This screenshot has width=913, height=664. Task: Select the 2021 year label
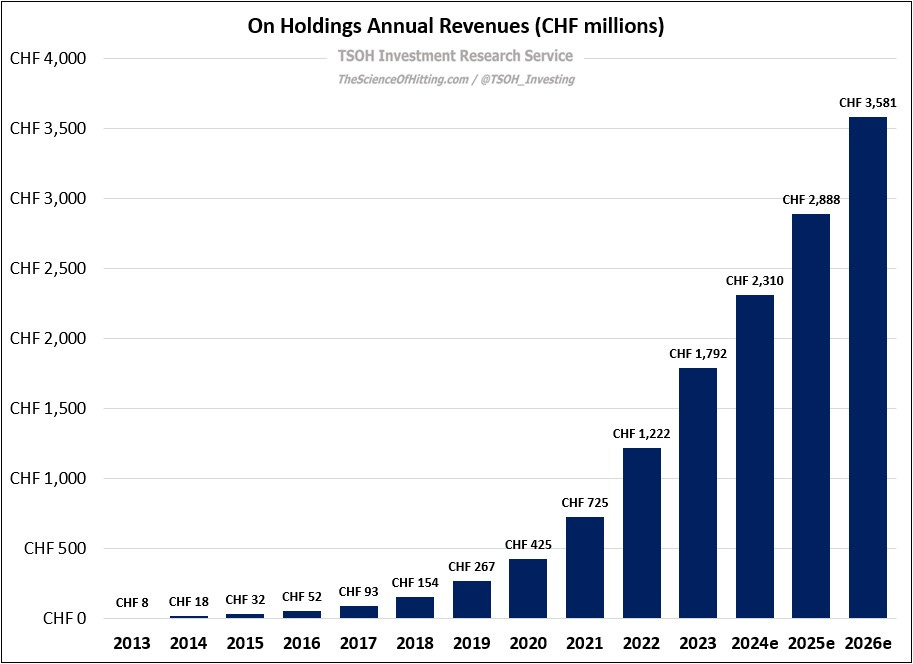pos(585,644)
